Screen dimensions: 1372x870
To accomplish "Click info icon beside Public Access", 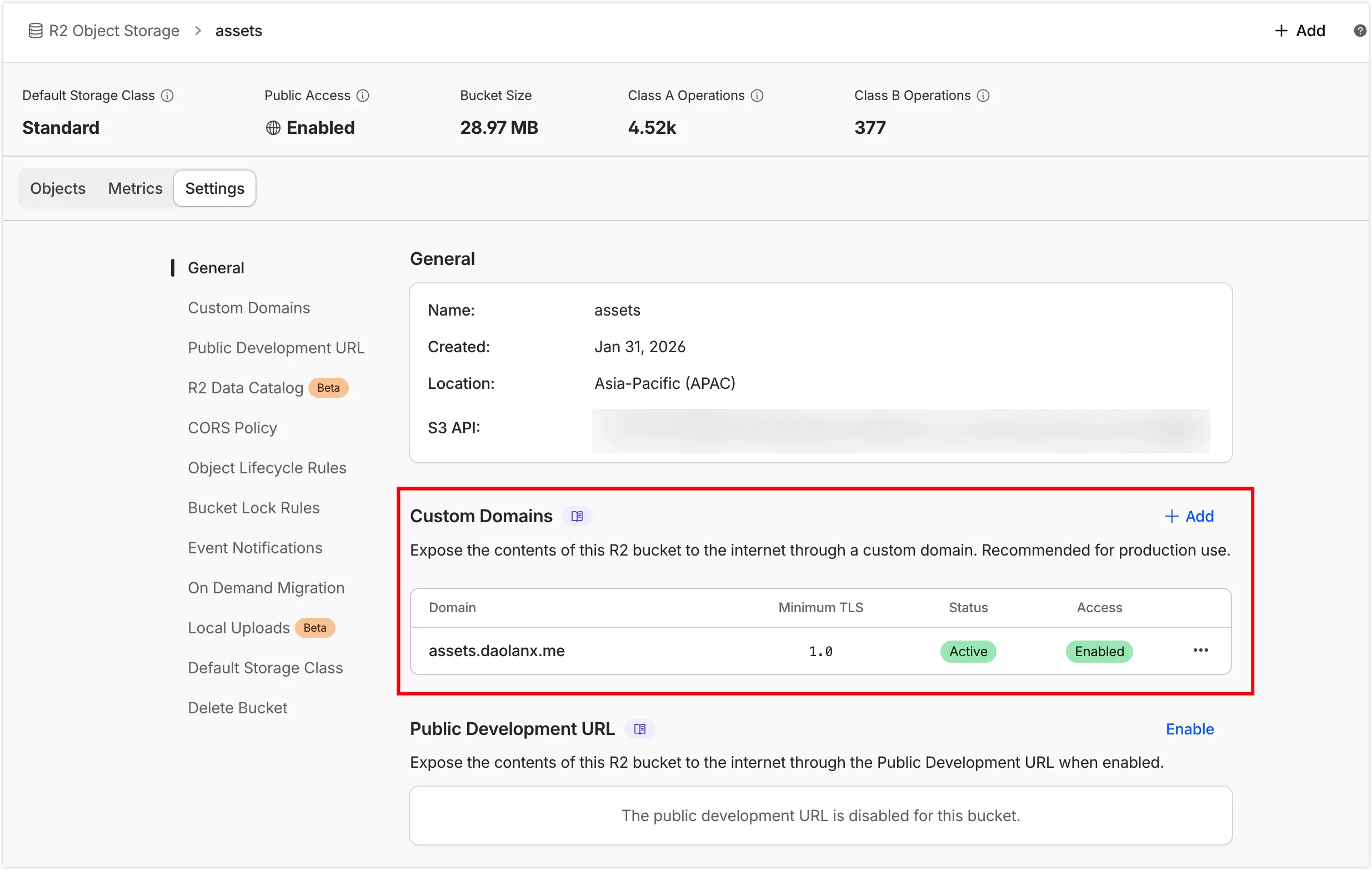I will point(363,96).
